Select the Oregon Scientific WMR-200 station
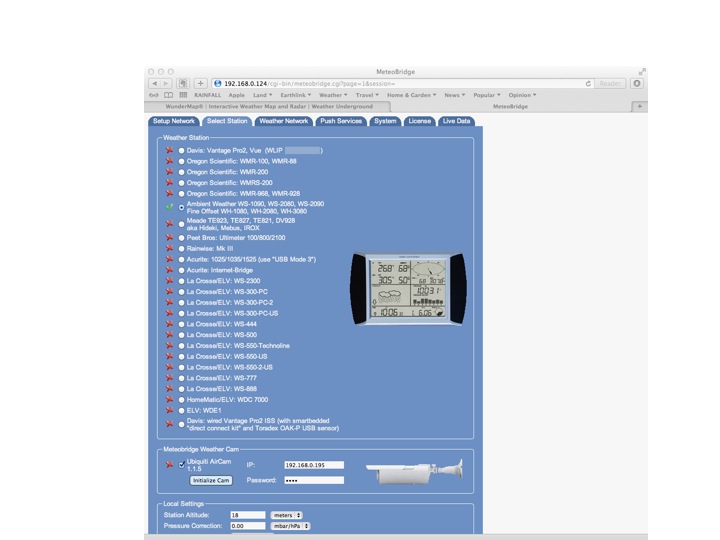 [181, 172]
